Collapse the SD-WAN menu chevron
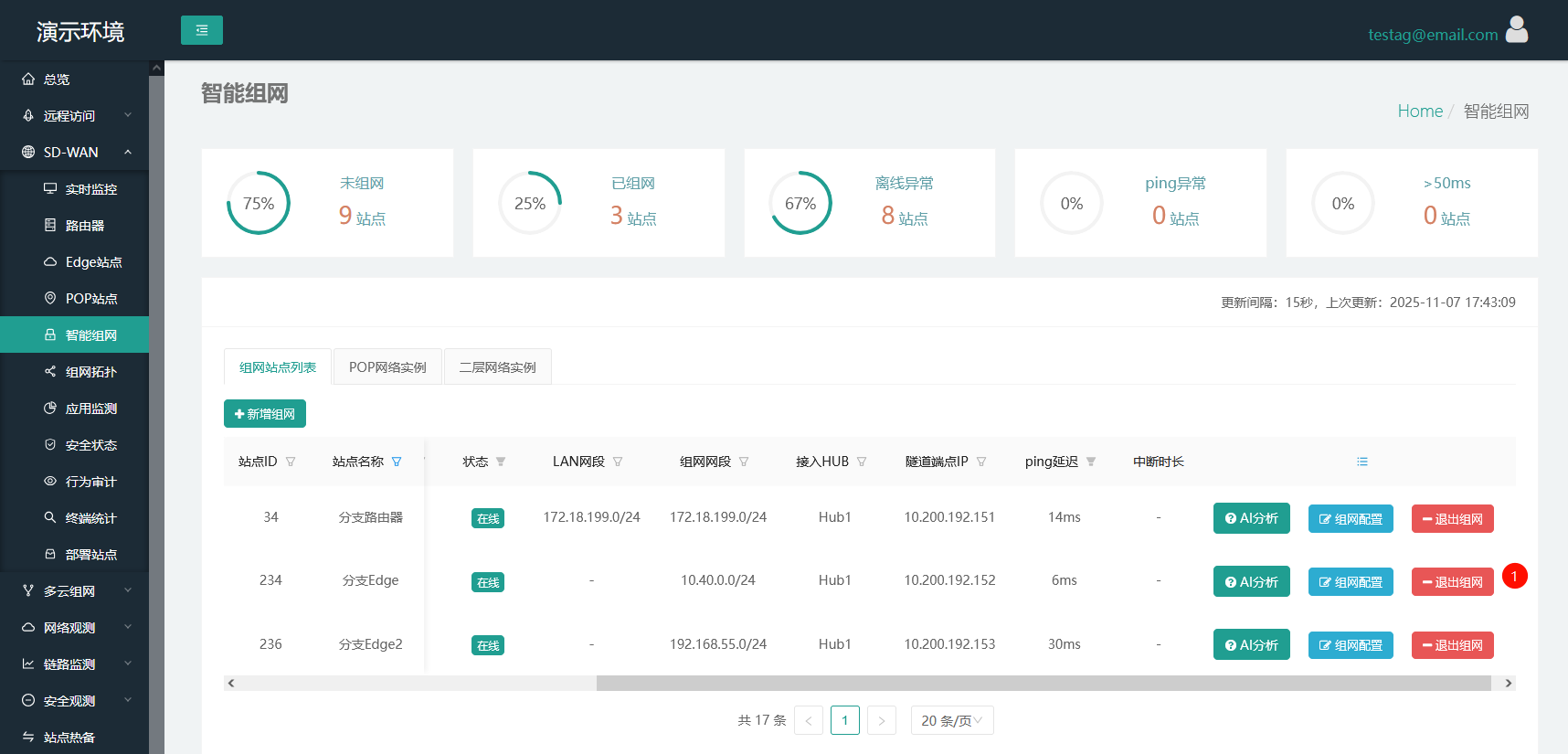Viewport: 1568px width, 754px height. click(x=128, y=152)
